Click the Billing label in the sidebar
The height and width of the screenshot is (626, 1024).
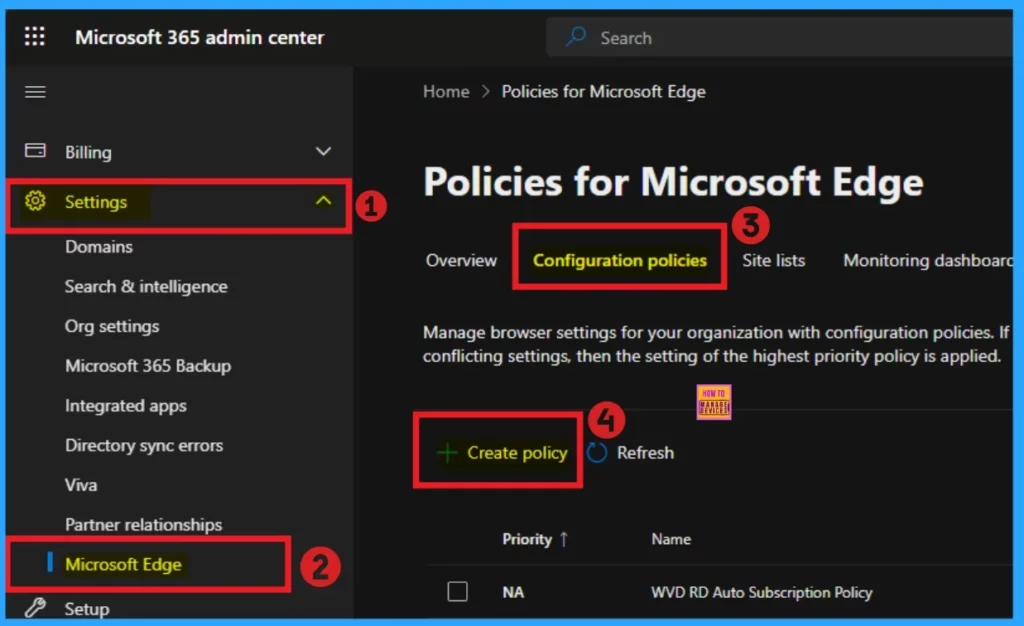88,152
